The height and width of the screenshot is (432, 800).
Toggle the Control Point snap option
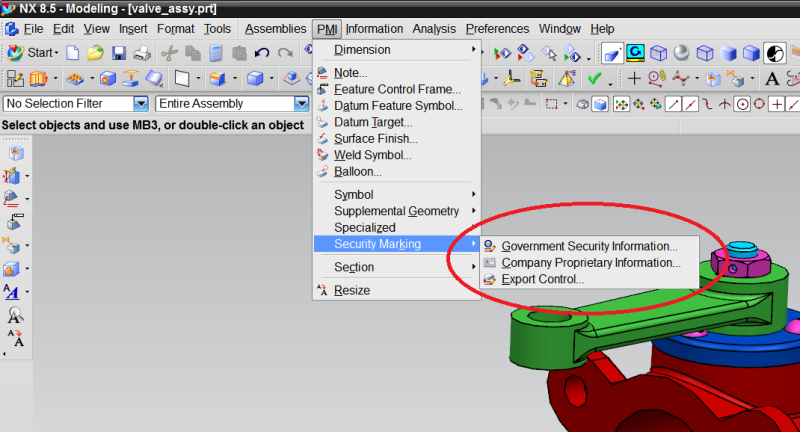707,105
